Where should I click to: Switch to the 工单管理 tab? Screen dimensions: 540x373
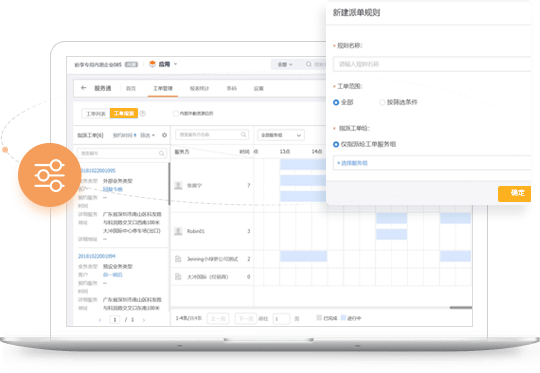point(163,89)
